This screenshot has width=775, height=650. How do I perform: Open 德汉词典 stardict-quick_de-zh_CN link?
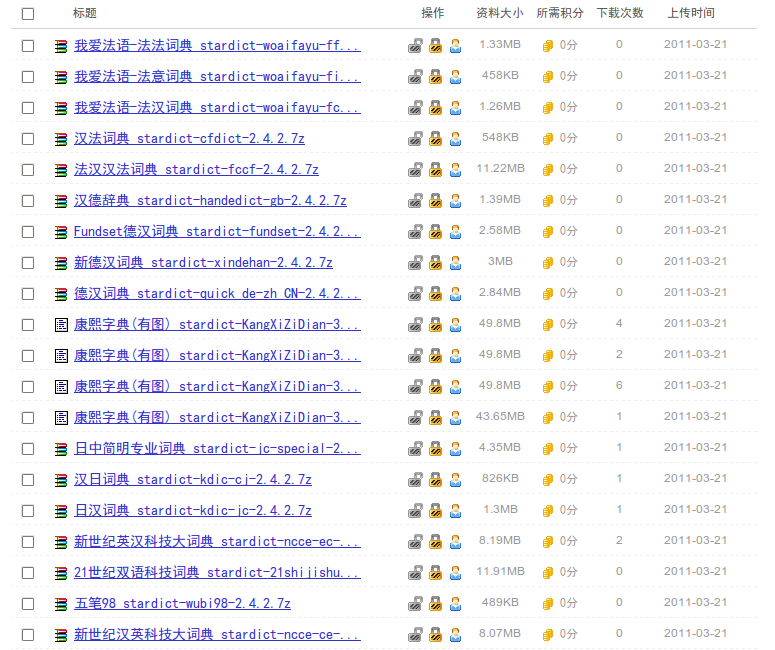point(217,294)
